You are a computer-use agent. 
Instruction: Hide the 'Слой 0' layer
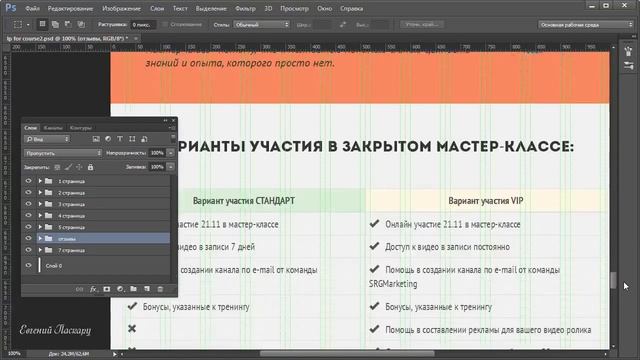coord(28,265)
